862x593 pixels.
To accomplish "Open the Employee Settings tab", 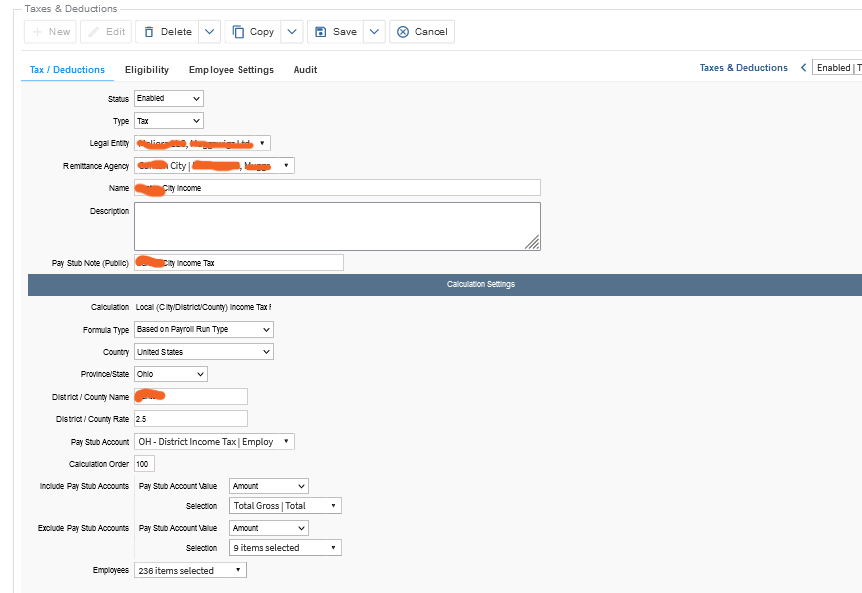I will (x=231, y=70).
